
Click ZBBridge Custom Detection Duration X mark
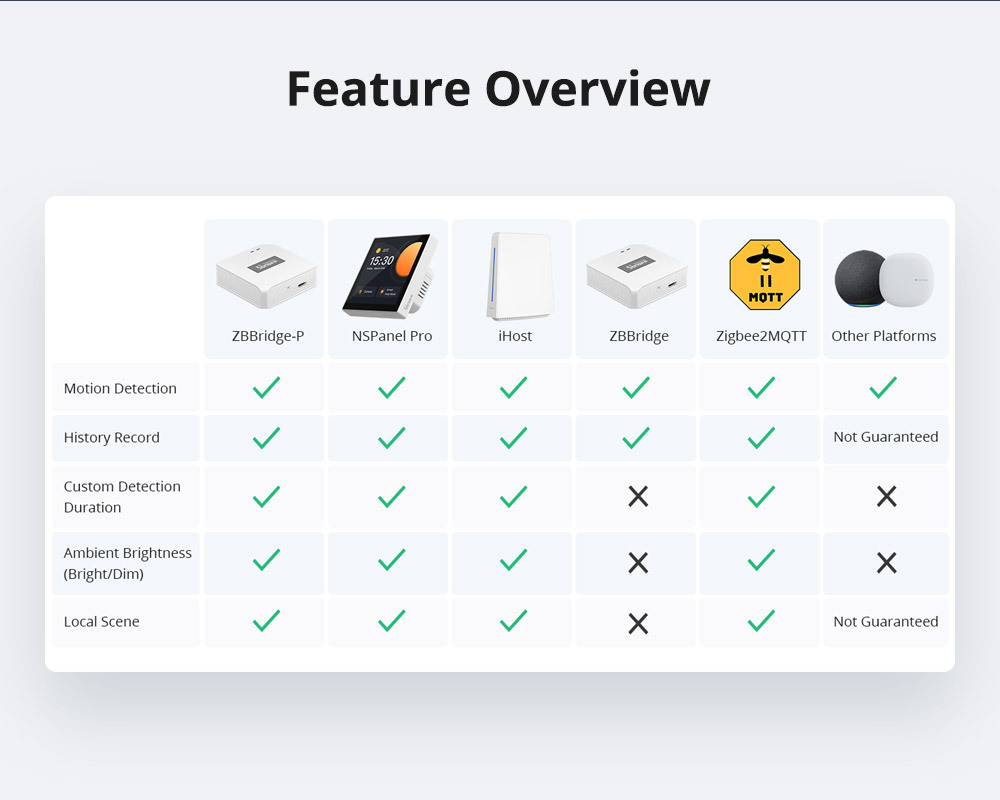[x=638, y=496]
